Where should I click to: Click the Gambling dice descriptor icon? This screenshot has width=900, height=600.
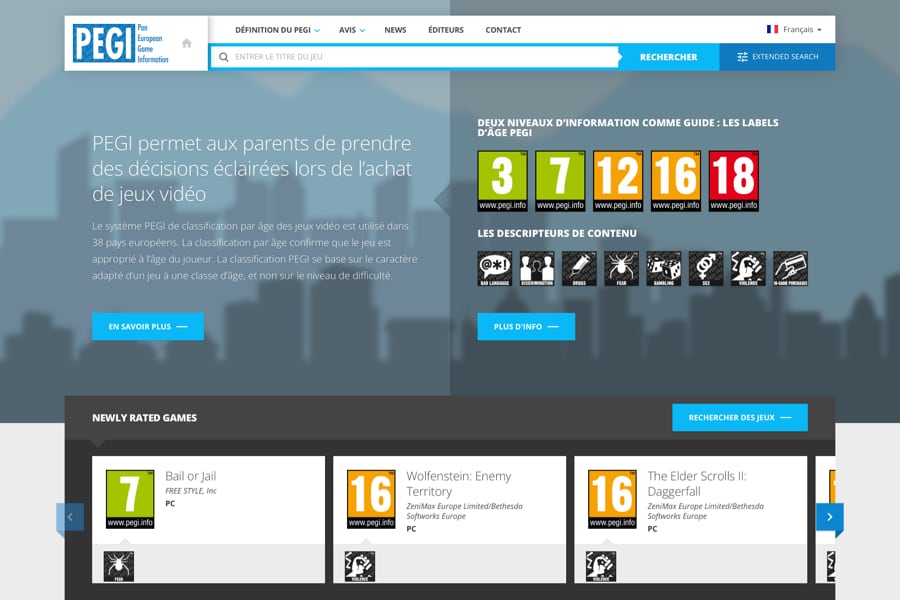tap(663, 268)
